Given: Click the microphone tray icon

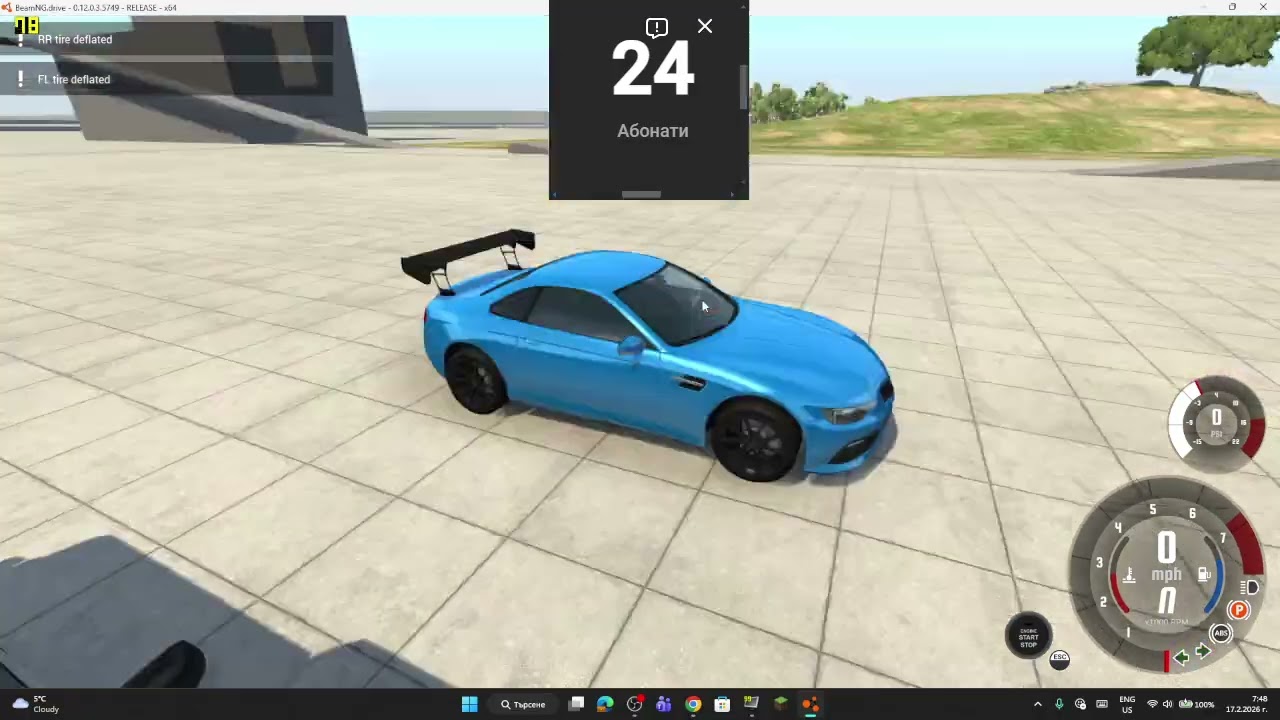Looking at the screenshot, I should [1059, 704].
